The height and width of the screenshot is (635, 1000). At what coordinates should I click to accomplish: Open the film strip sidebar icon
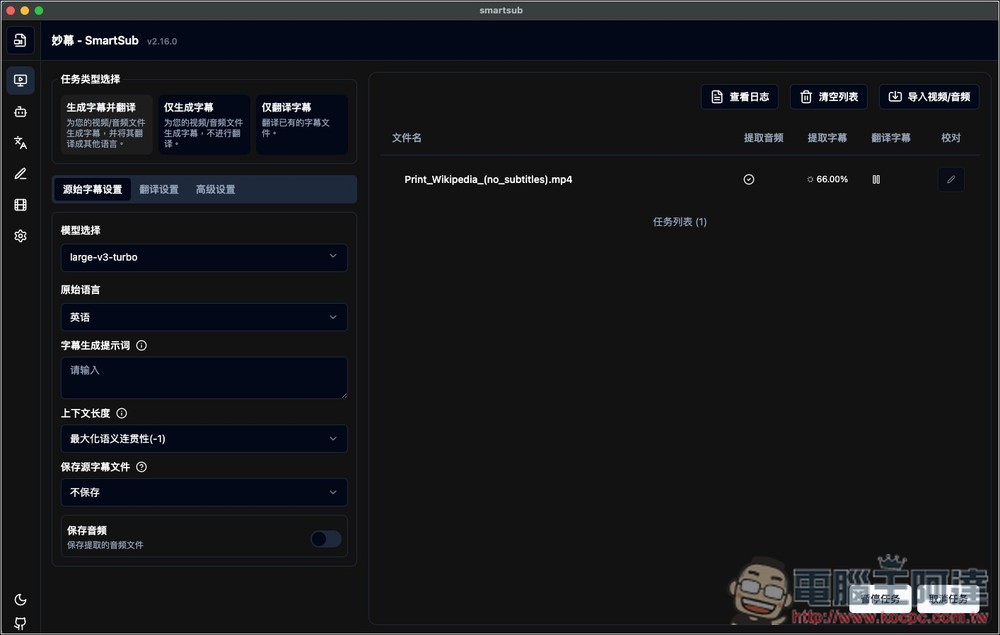pos(20,205)
